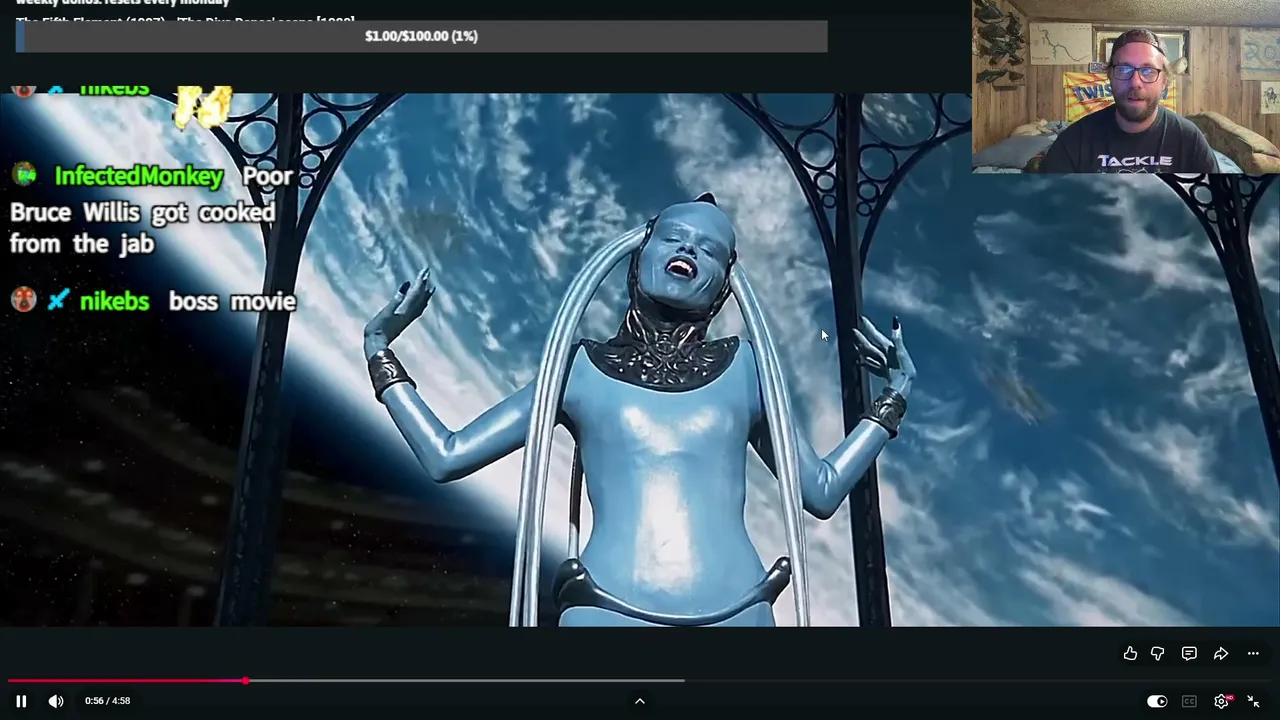
Task: Open the comments speech-bubble icon
Action: [1189, 654]
